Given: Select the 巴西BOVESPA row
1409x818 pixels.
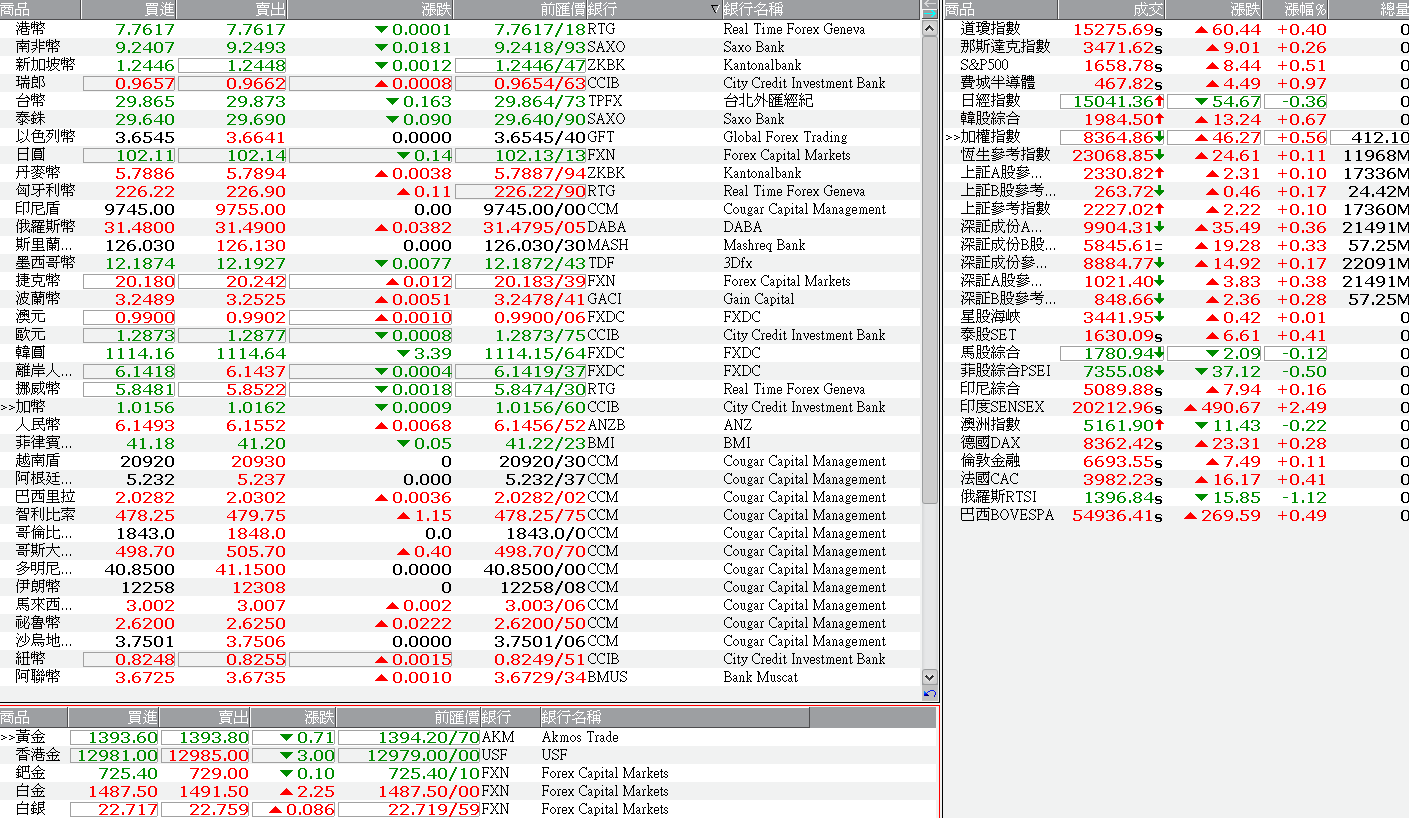Looking at the screenshot, I should (x=1177, y=515).
